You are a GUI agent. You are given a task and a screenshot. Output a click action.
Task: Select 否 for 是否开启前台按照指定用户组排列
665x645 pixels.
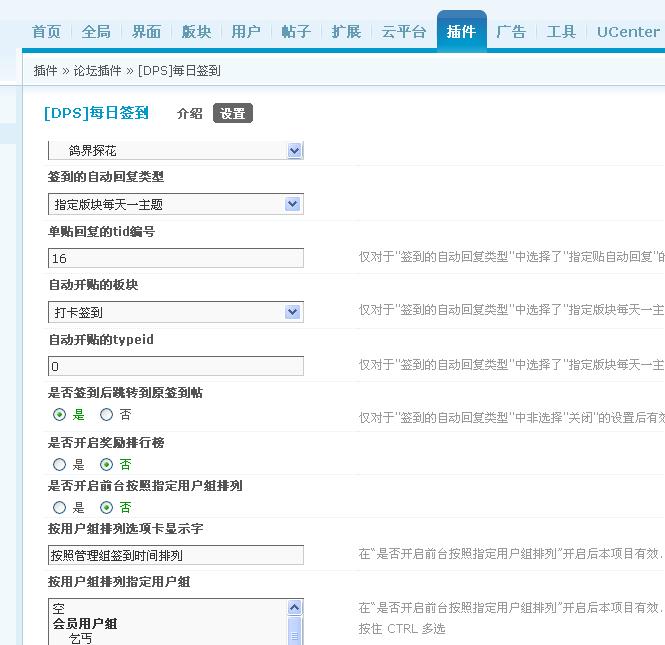pos(106,508)
